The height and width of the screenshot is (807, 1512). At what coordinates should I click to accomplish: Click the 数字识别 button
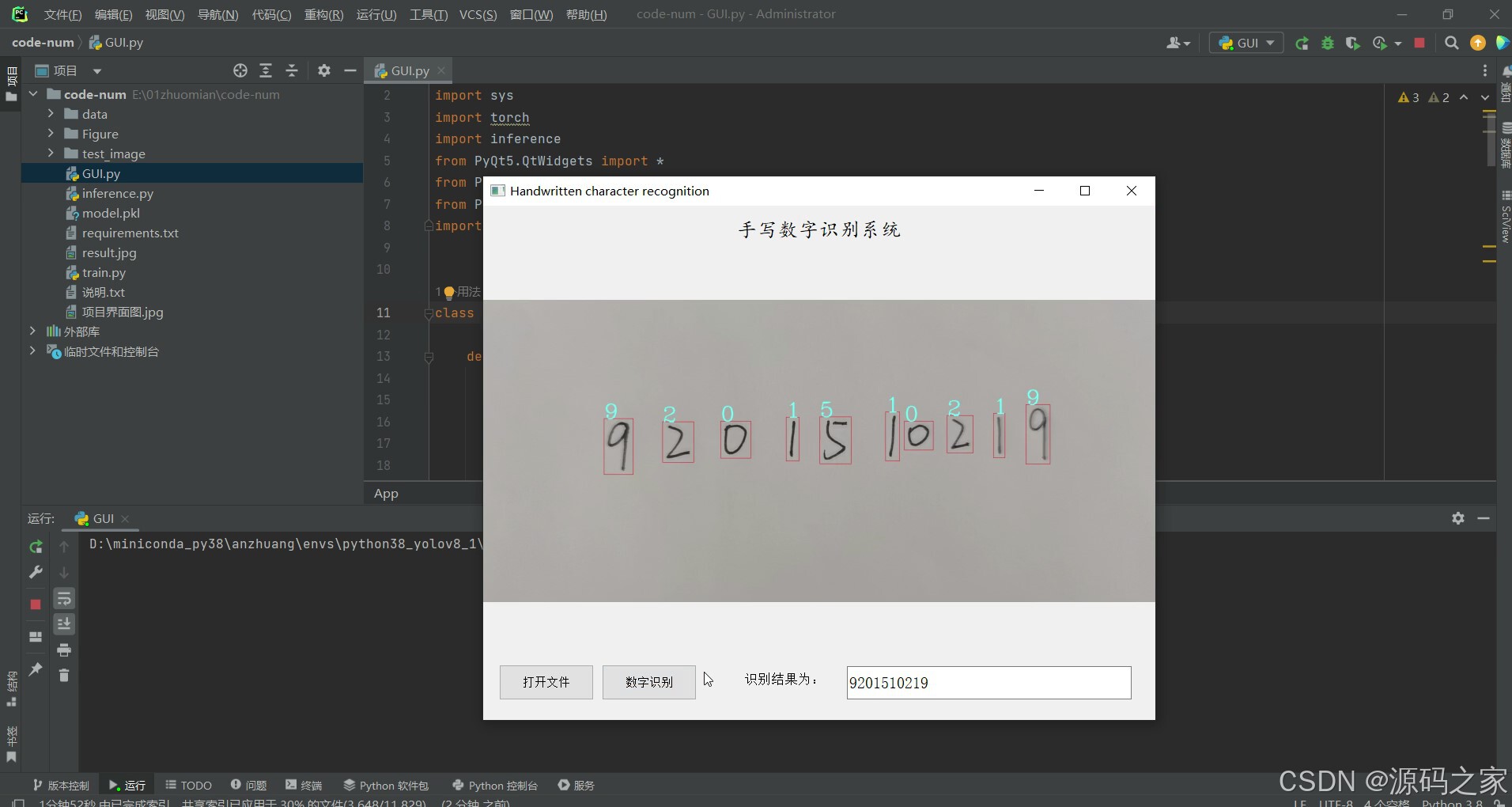point(648,682)
